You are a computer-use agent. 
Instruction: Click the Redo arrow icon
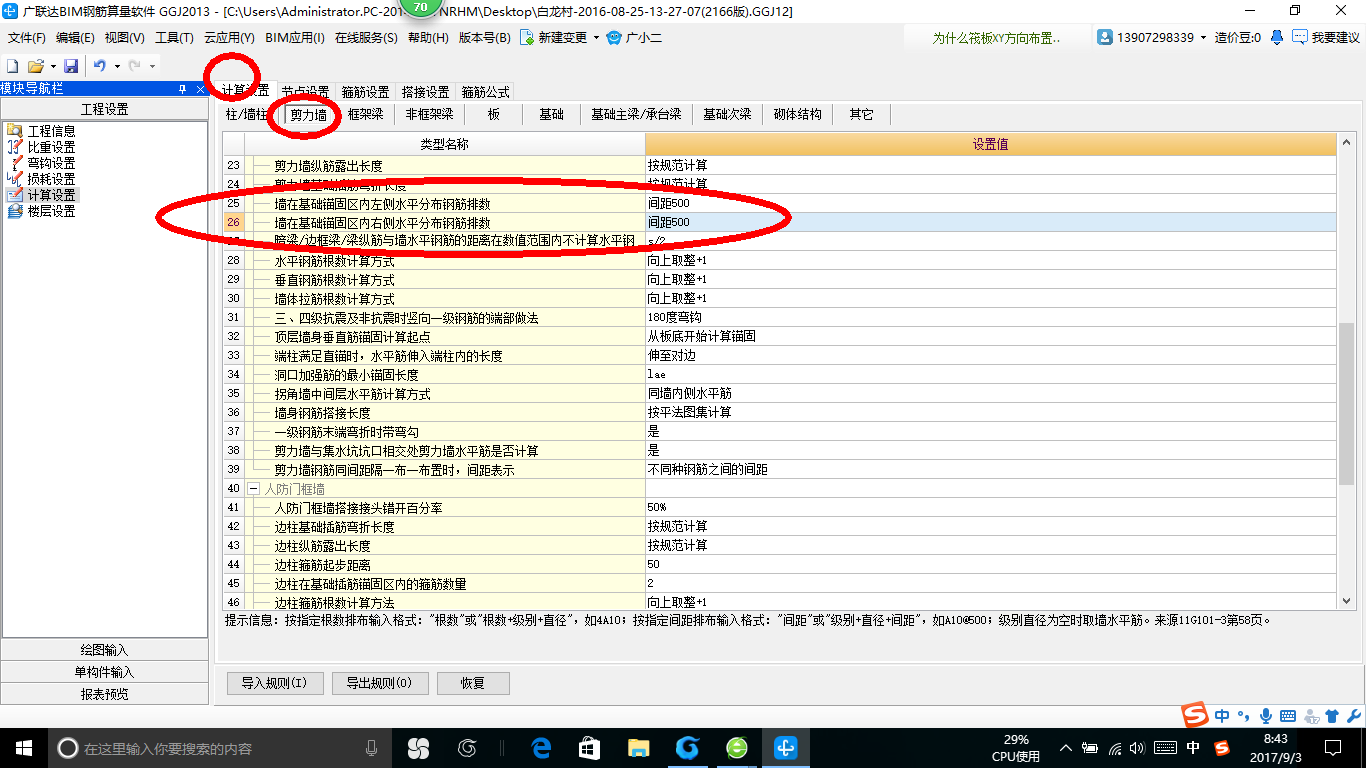tap(135, 66)
